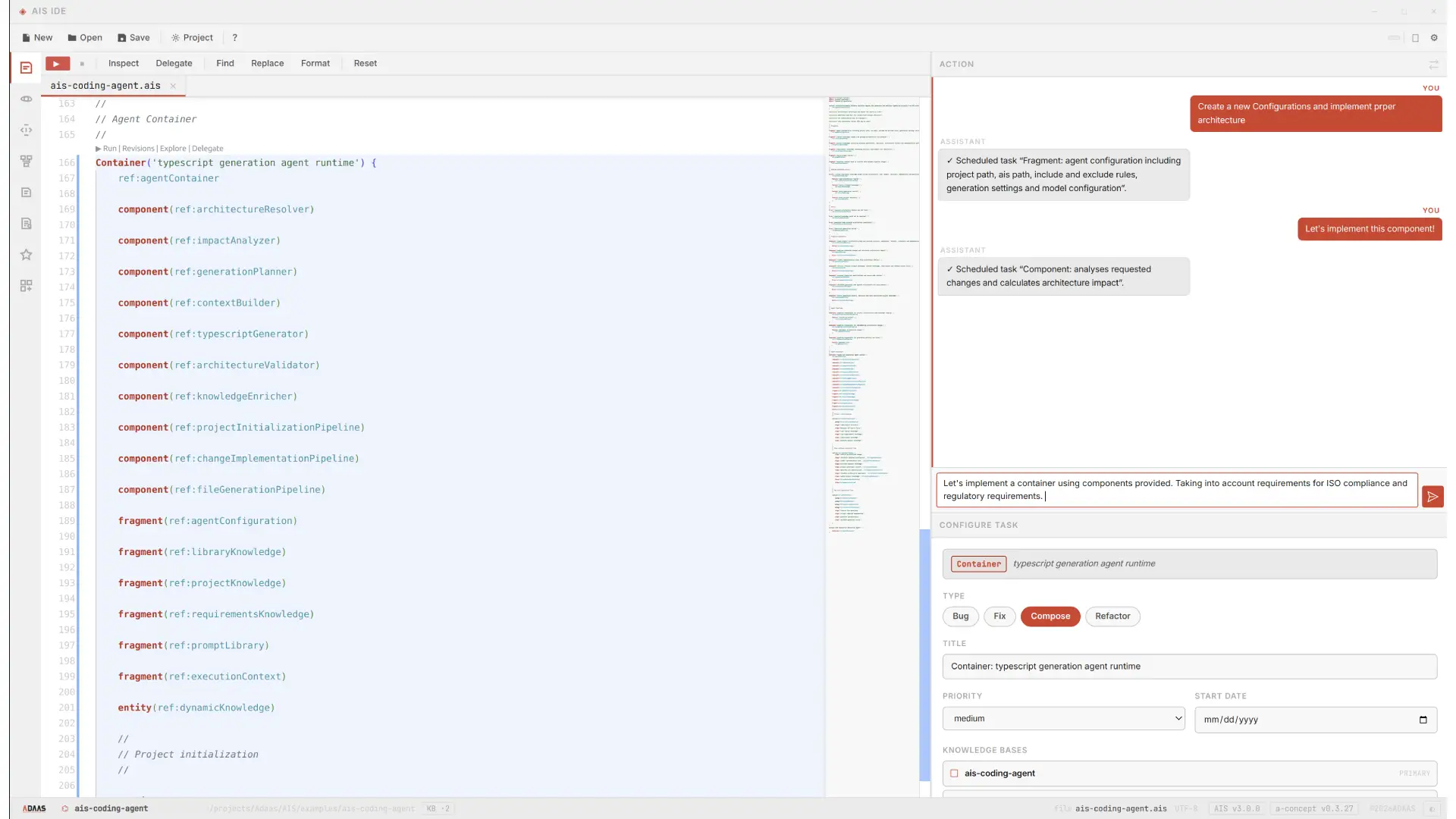Click the small stop square button
This screenshot has height=819, width=1456.
click(82, 64)
